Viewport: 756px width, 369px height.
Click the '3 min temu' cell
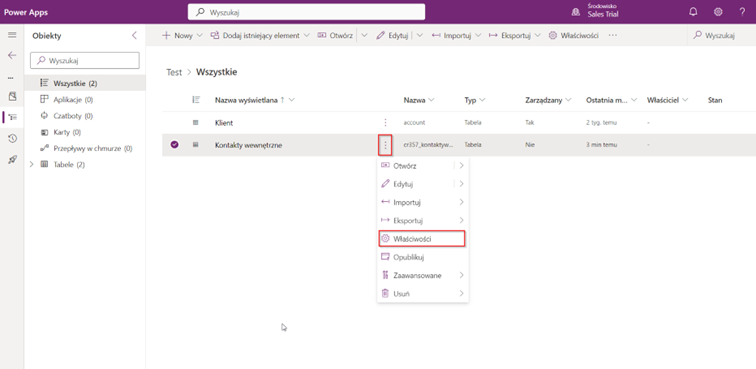[601, 145]
